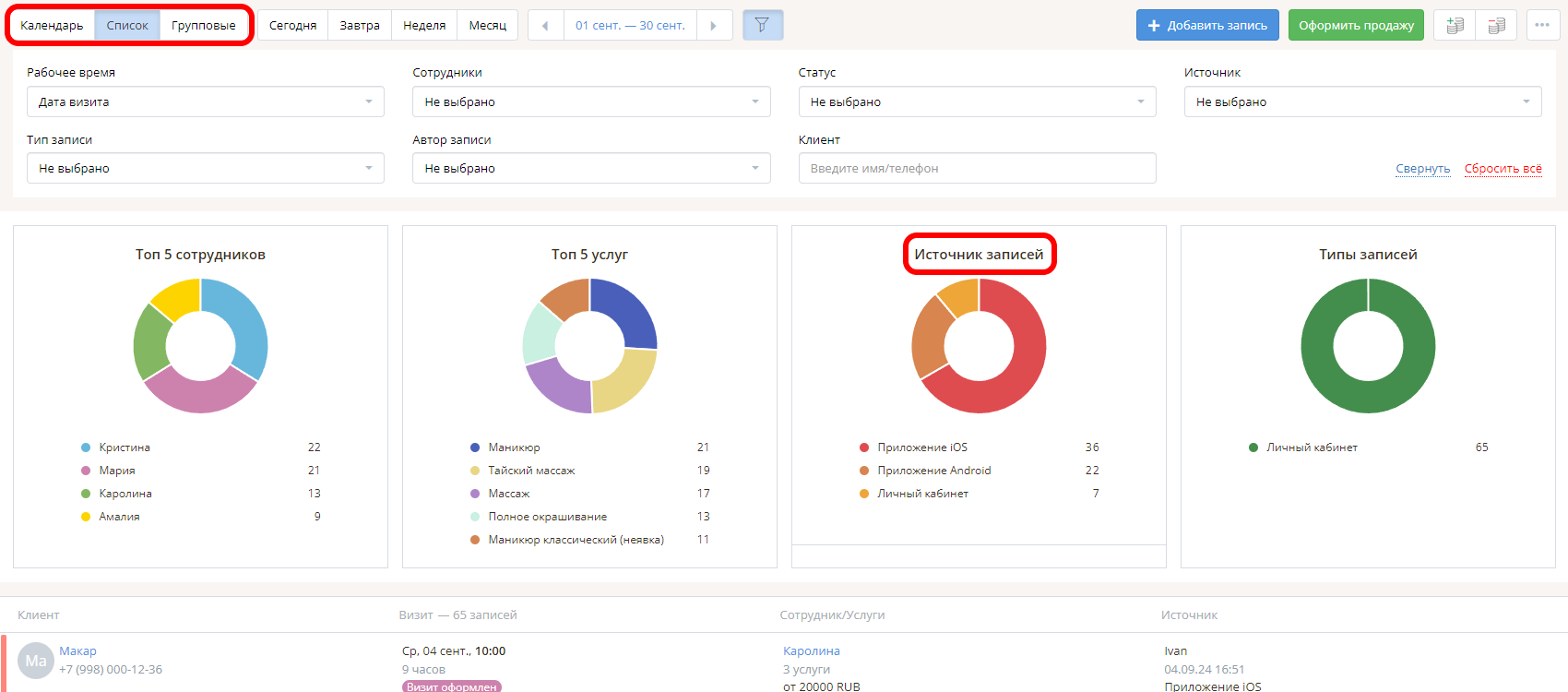The width and height of the screenshot is (1568, 692).
Task: Switch to Календарь view
Action: [x=52, y=25]
